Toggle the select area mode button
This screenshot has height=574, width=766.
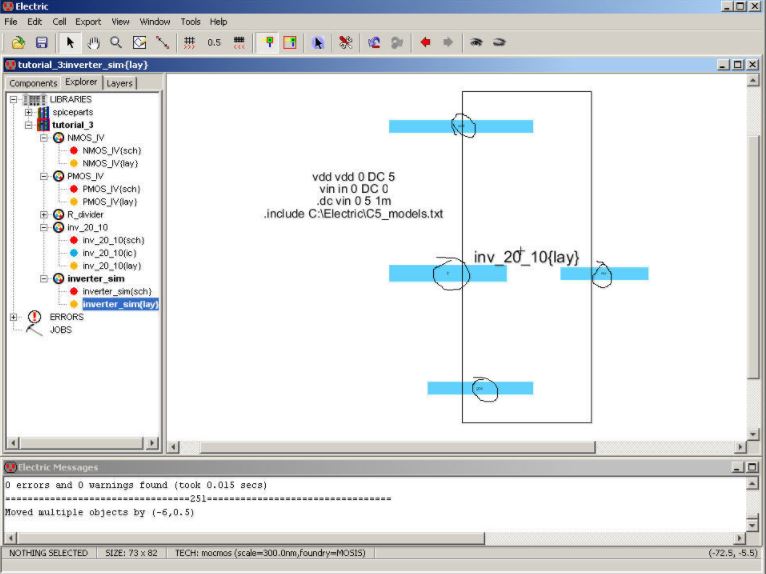[x=290, y=42]
